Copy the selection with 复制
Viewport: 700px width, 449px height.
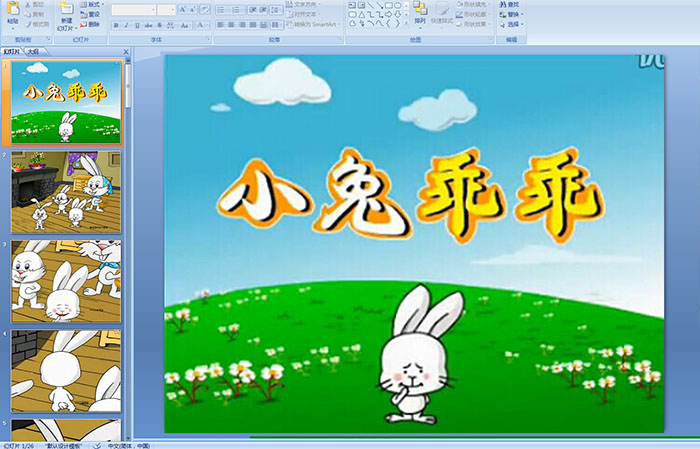point(35,14)
